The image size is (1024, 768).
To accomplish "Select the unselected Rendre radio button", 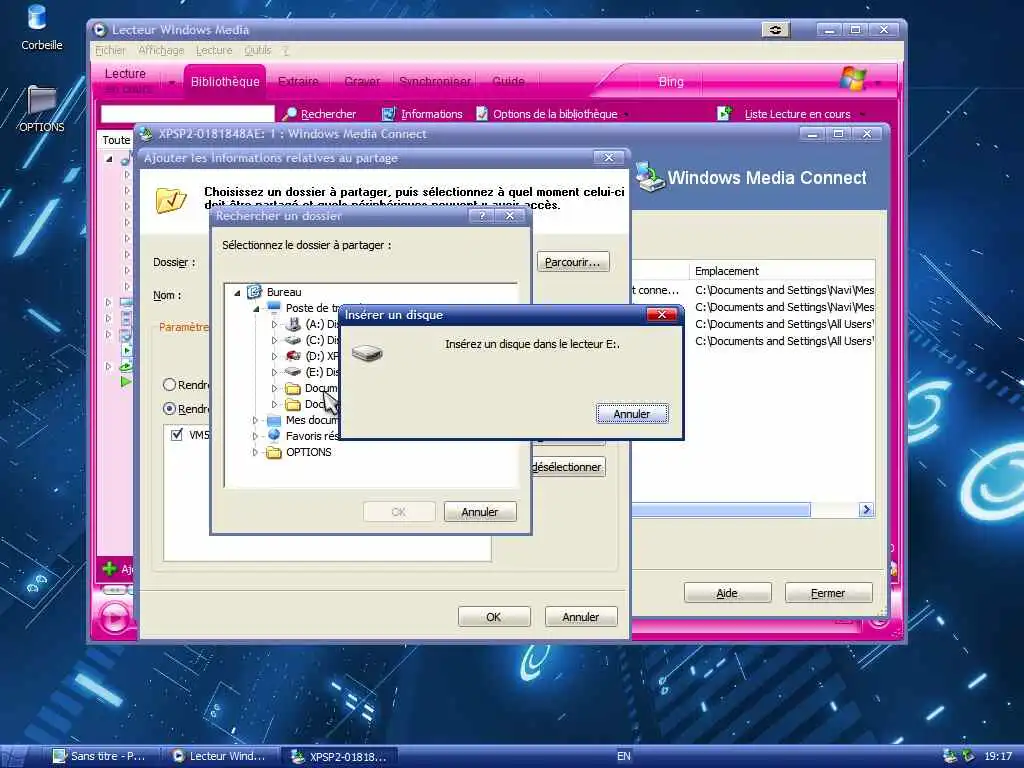I will pos(169,385).
